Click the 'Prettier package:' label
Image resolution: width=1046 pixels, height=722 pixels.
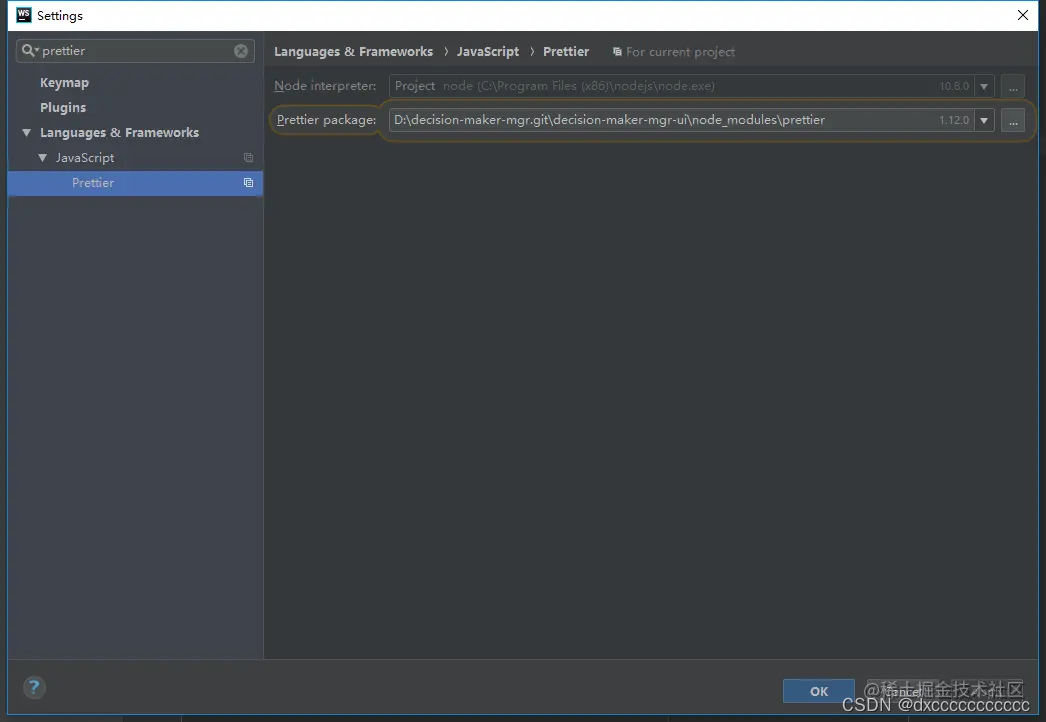click(x=326, y=120)
